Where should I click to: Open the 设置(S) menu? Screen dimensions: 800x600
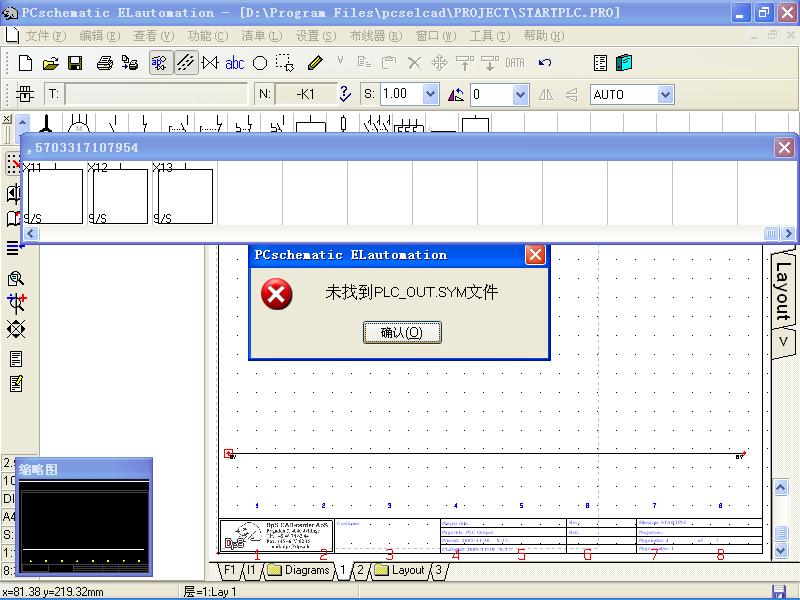point(316,36)
